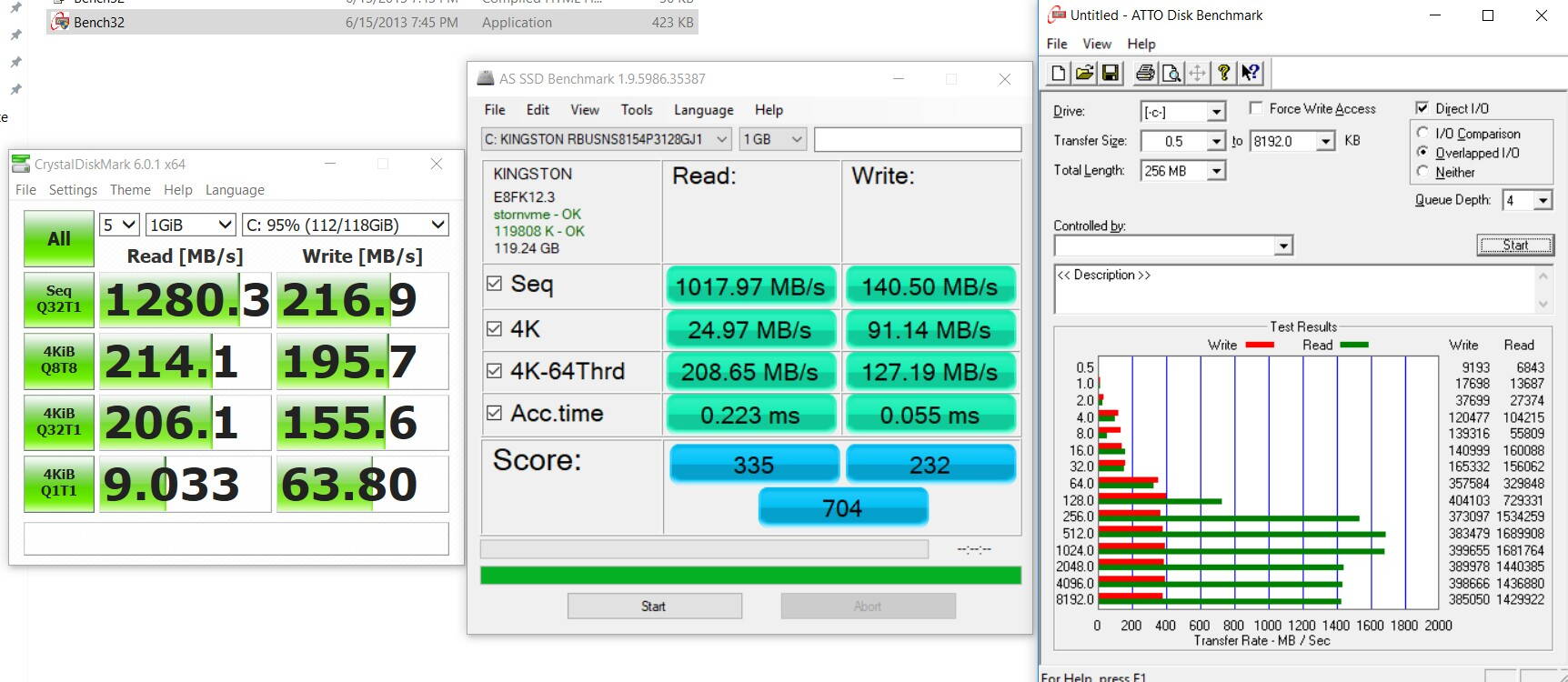This screenshot has width=1568, height=682.
Task: Run the Seq Q32T1 test in CrystalDiskMark
Action: [x=59, y=299]
